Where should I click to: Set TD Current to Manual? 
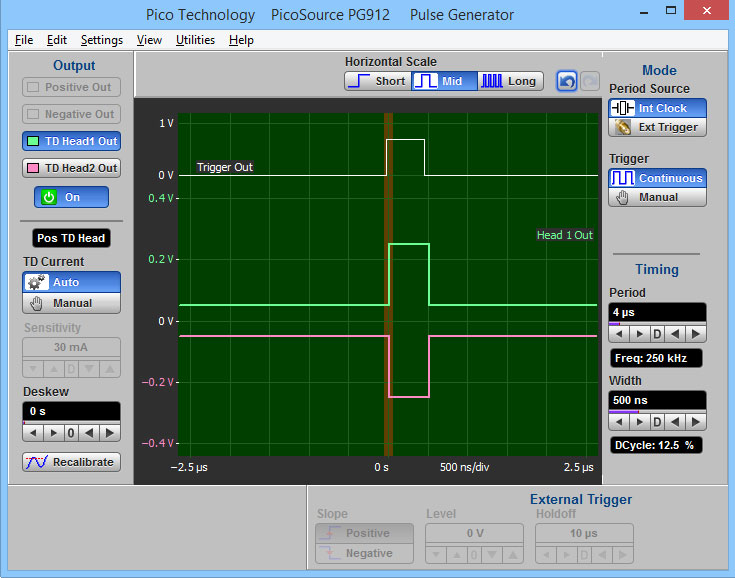click(71, 302)
